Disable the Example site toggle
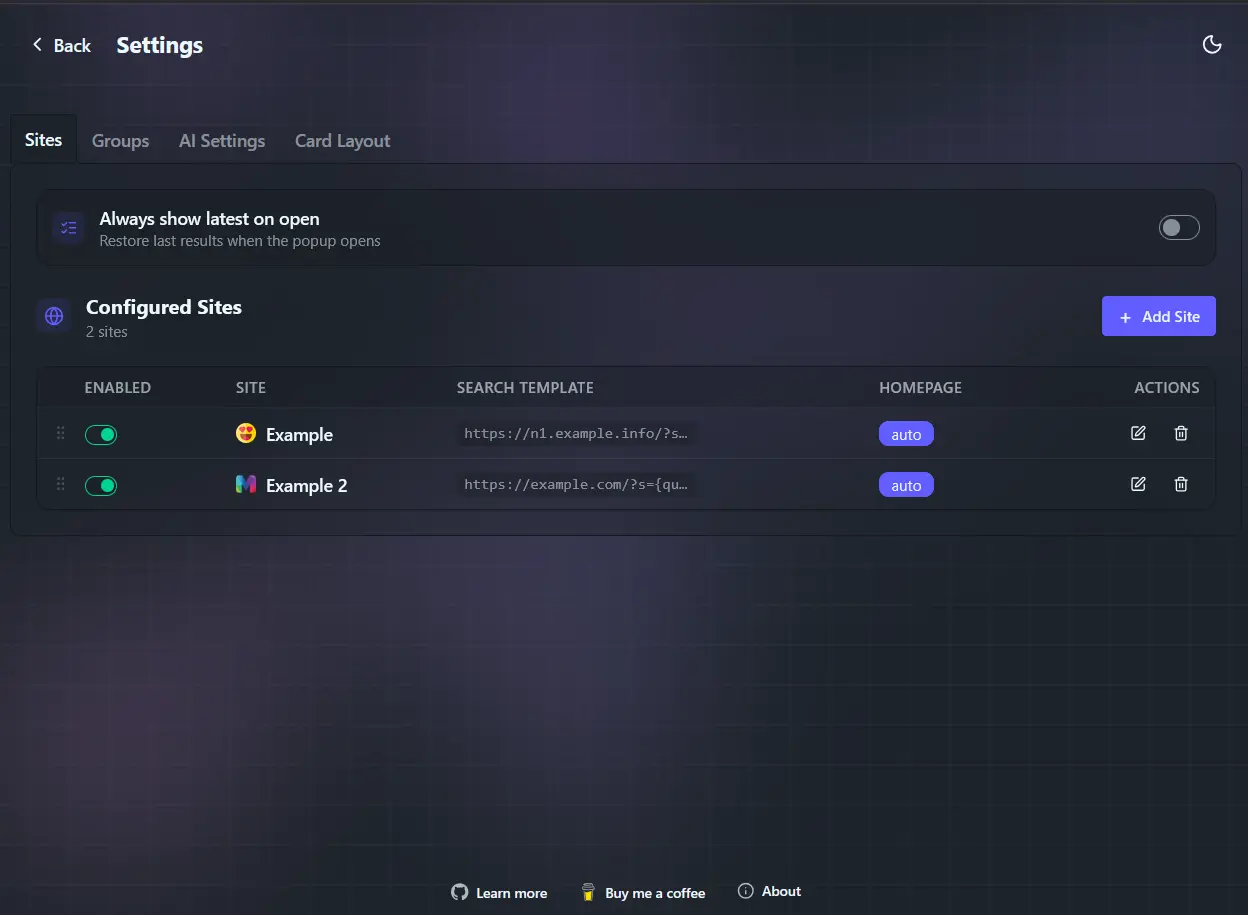 coord(101,434)
